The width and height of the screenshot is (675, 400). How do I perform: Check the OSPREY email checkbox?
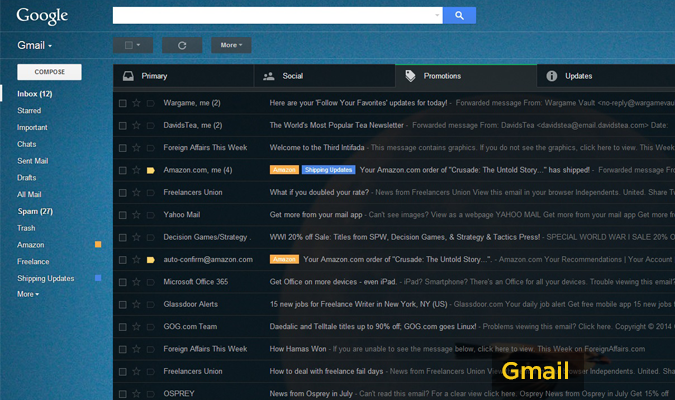tap(123, 394)
